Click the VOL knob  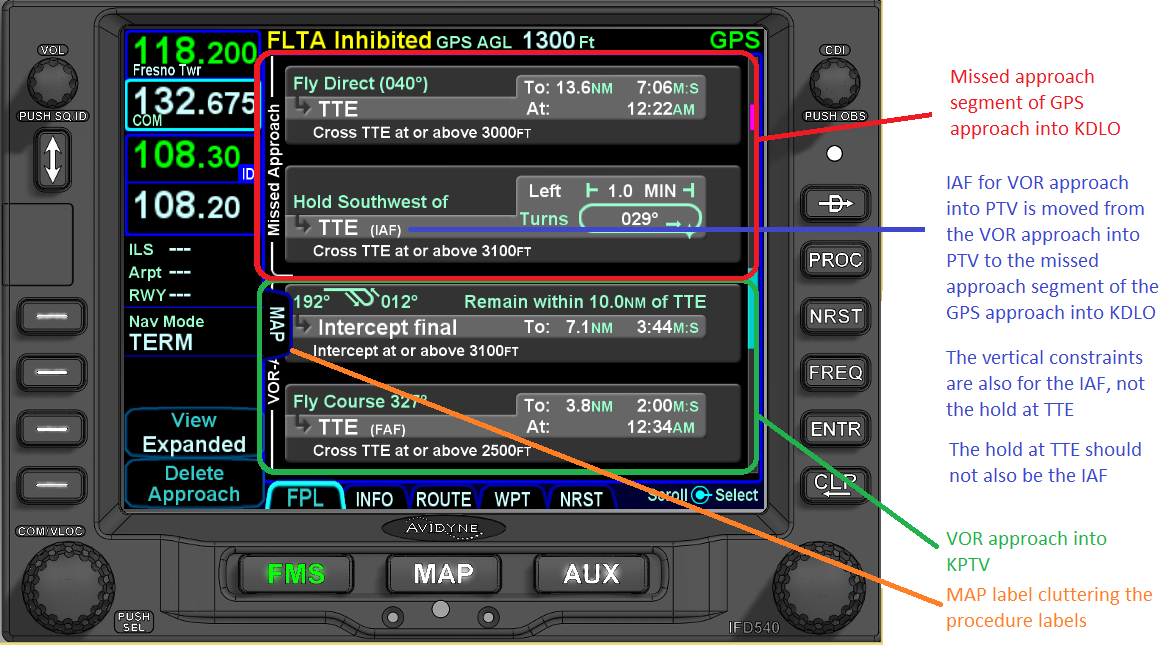[52, 81]
